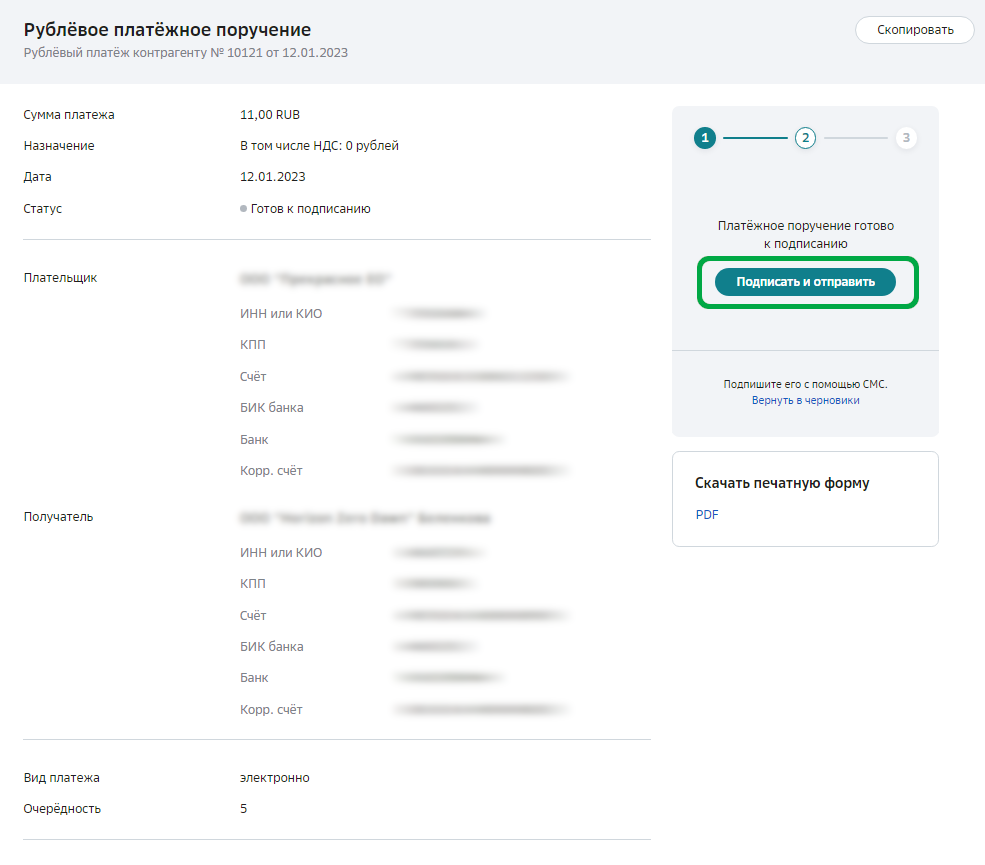
Task: Select step 2 in the progress indicator
Action: point(805,139)
